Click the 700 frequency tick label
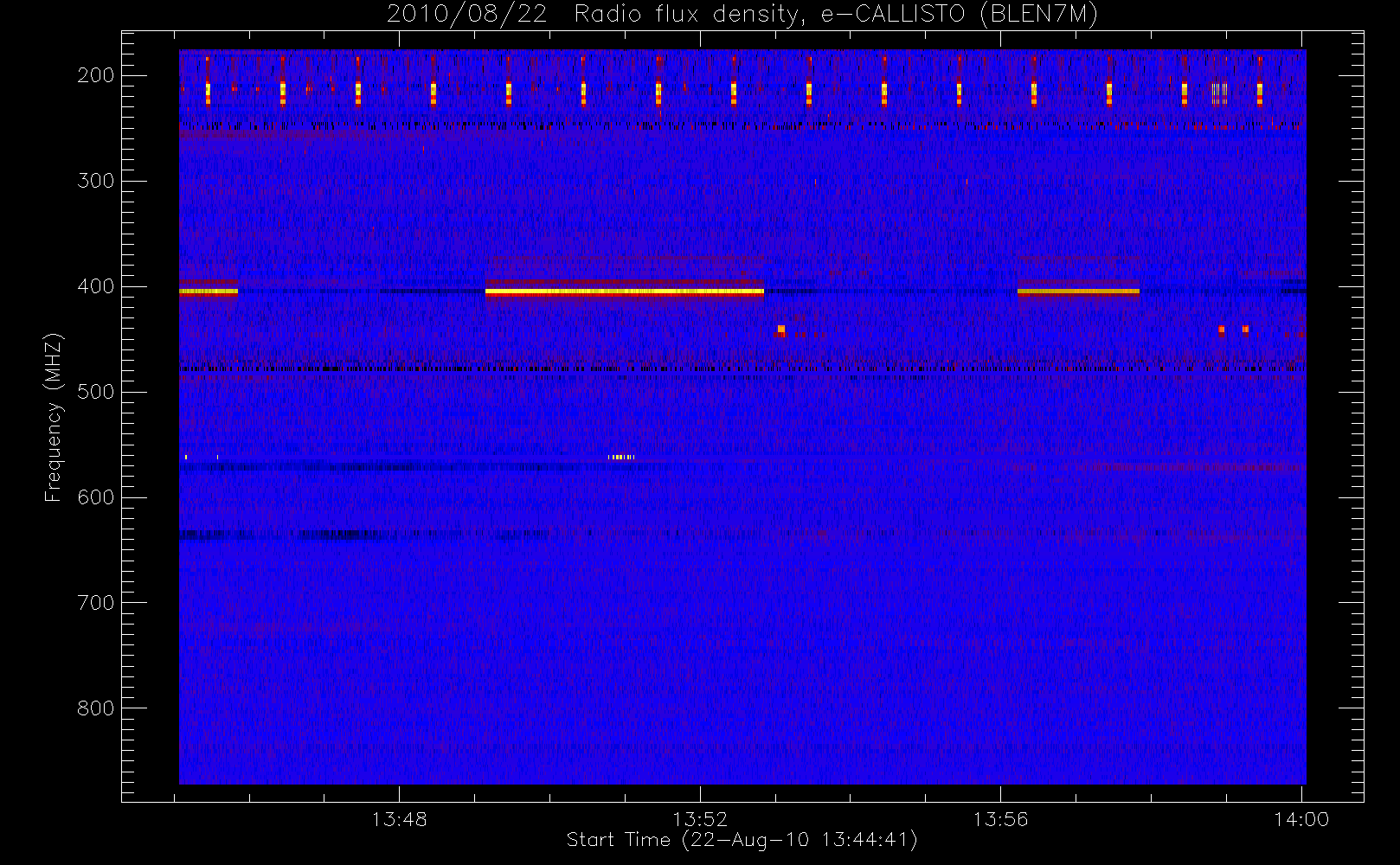This screenshot has width=1400, height=865. click(96, 603)
